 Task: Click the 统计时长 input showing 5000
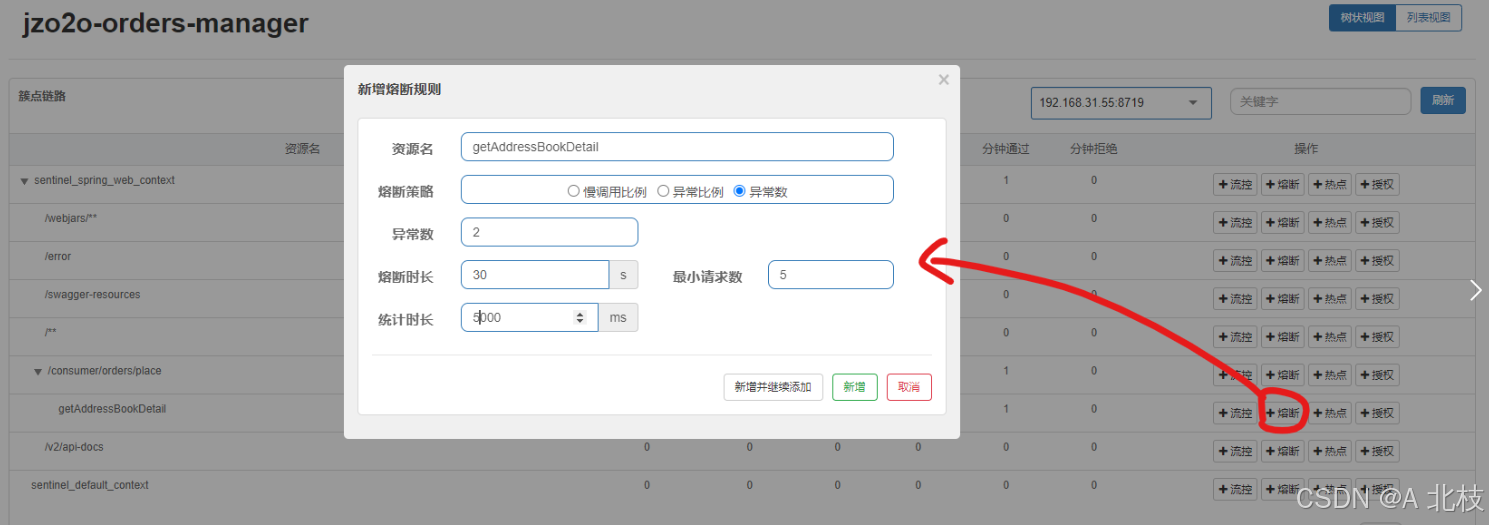point(529,317)
